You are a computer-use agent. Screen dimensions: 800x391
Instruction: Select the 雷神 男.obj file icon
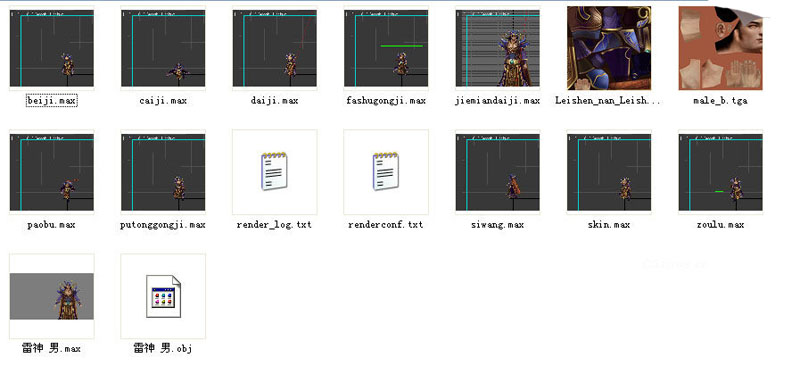point(163,297)
